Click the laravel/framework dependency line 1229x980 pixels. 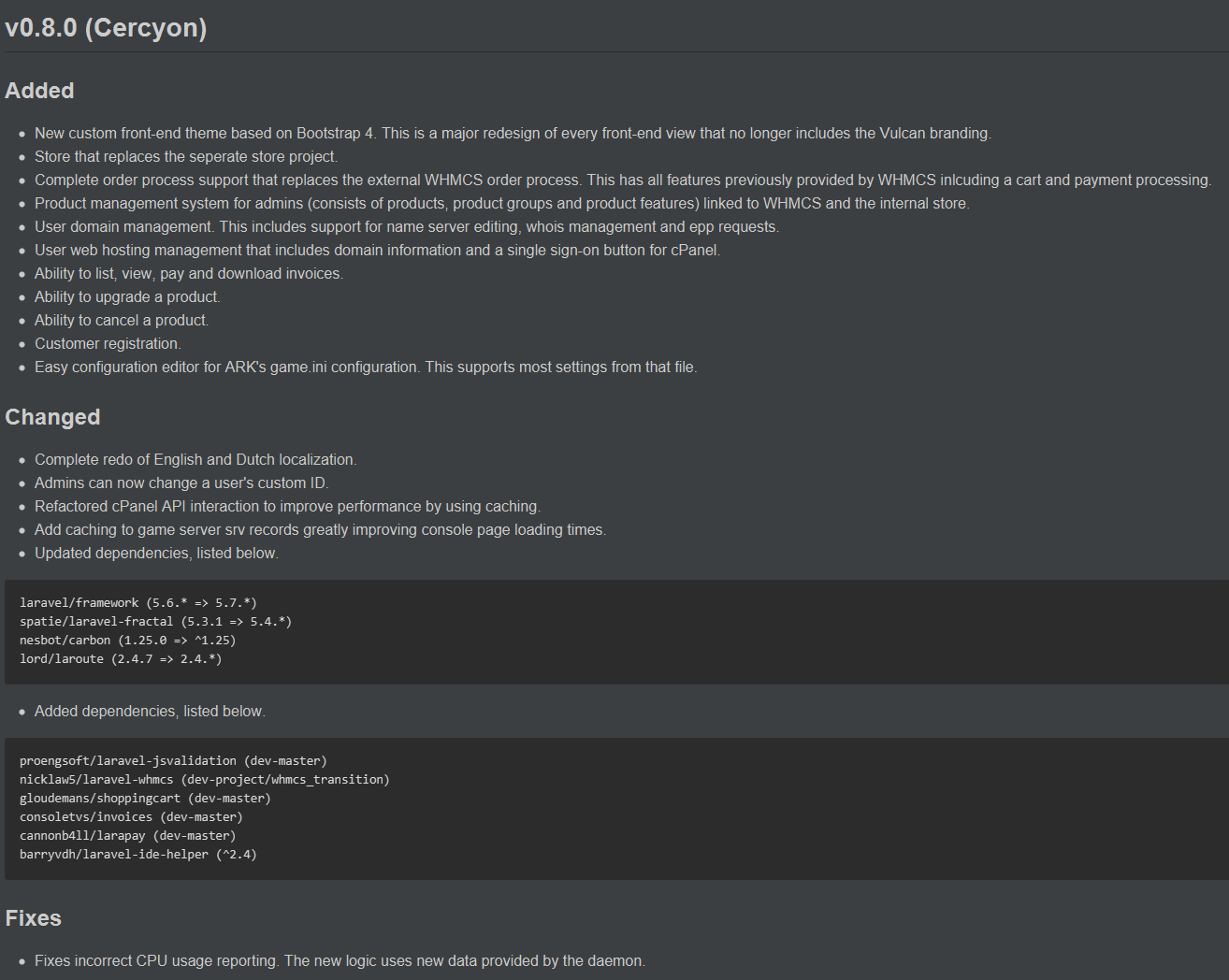[137, 603]
